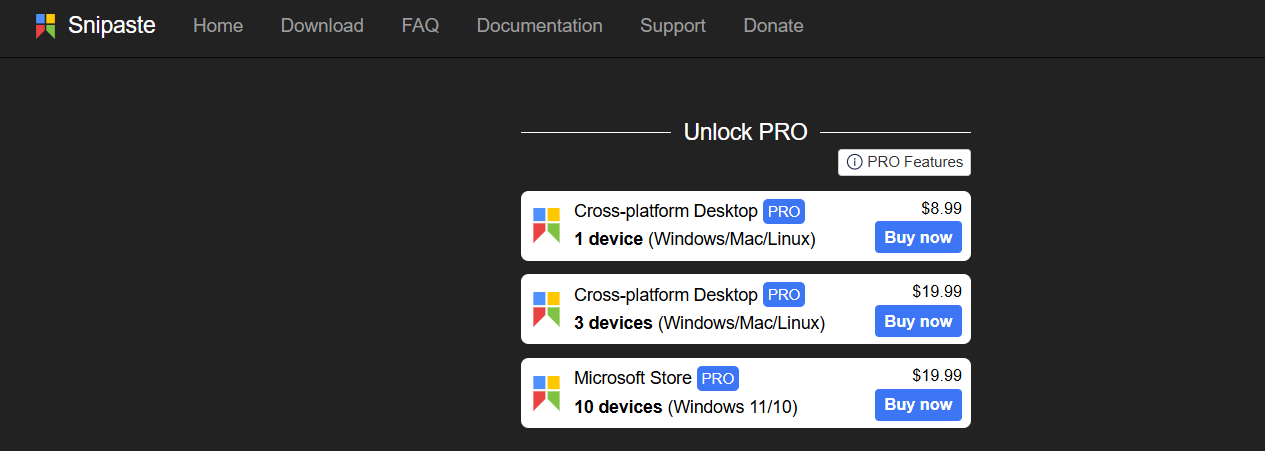Navigate to Documentation
The width and height of the screenshot is (1265, 451).
pos(540,26)
